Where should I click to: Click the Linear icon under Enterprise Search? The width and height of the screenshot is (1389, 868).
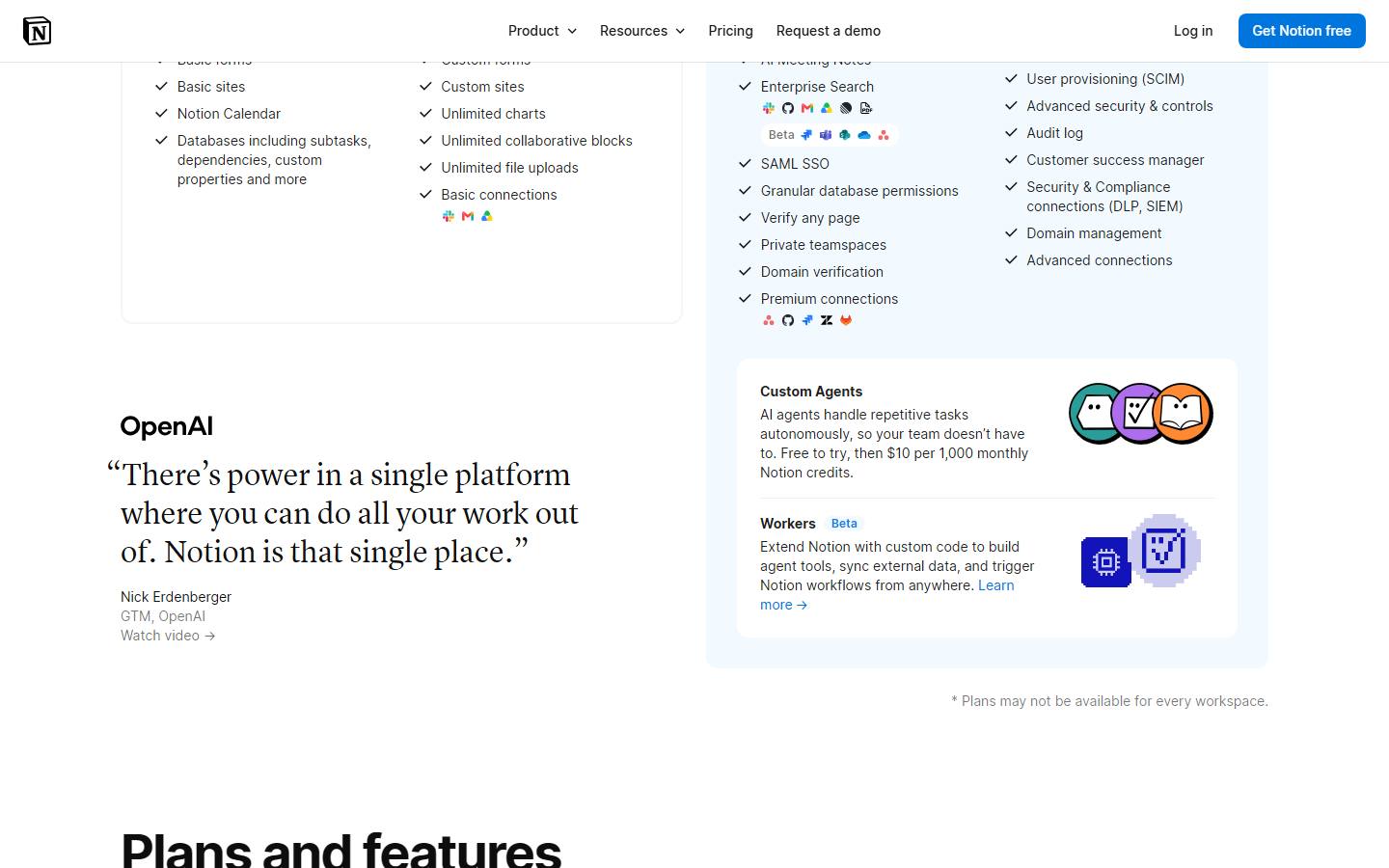tap(846, 108)
